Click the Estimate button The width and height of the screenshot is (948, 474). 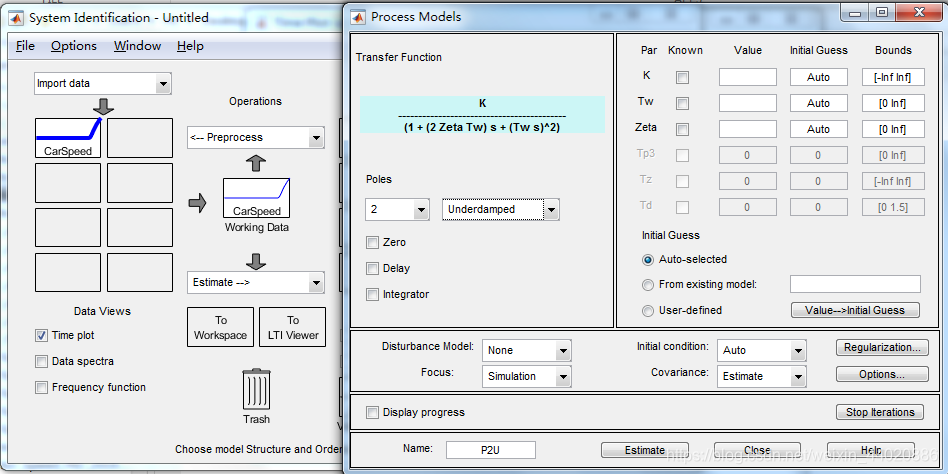pyautogui.click(x=644, y=450)
